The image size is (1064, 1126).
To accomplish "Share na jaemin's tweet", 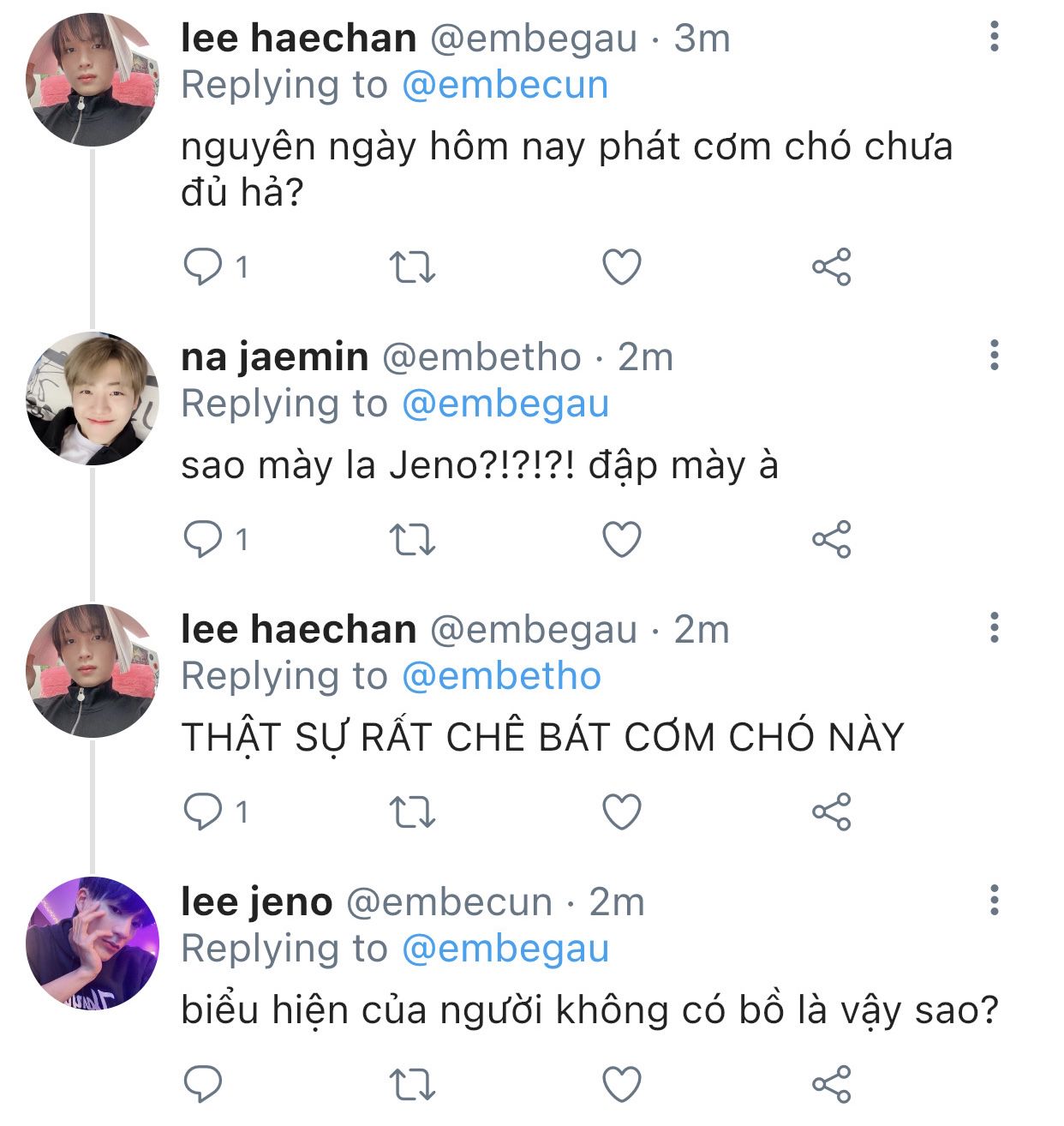I will click(831, 539).
